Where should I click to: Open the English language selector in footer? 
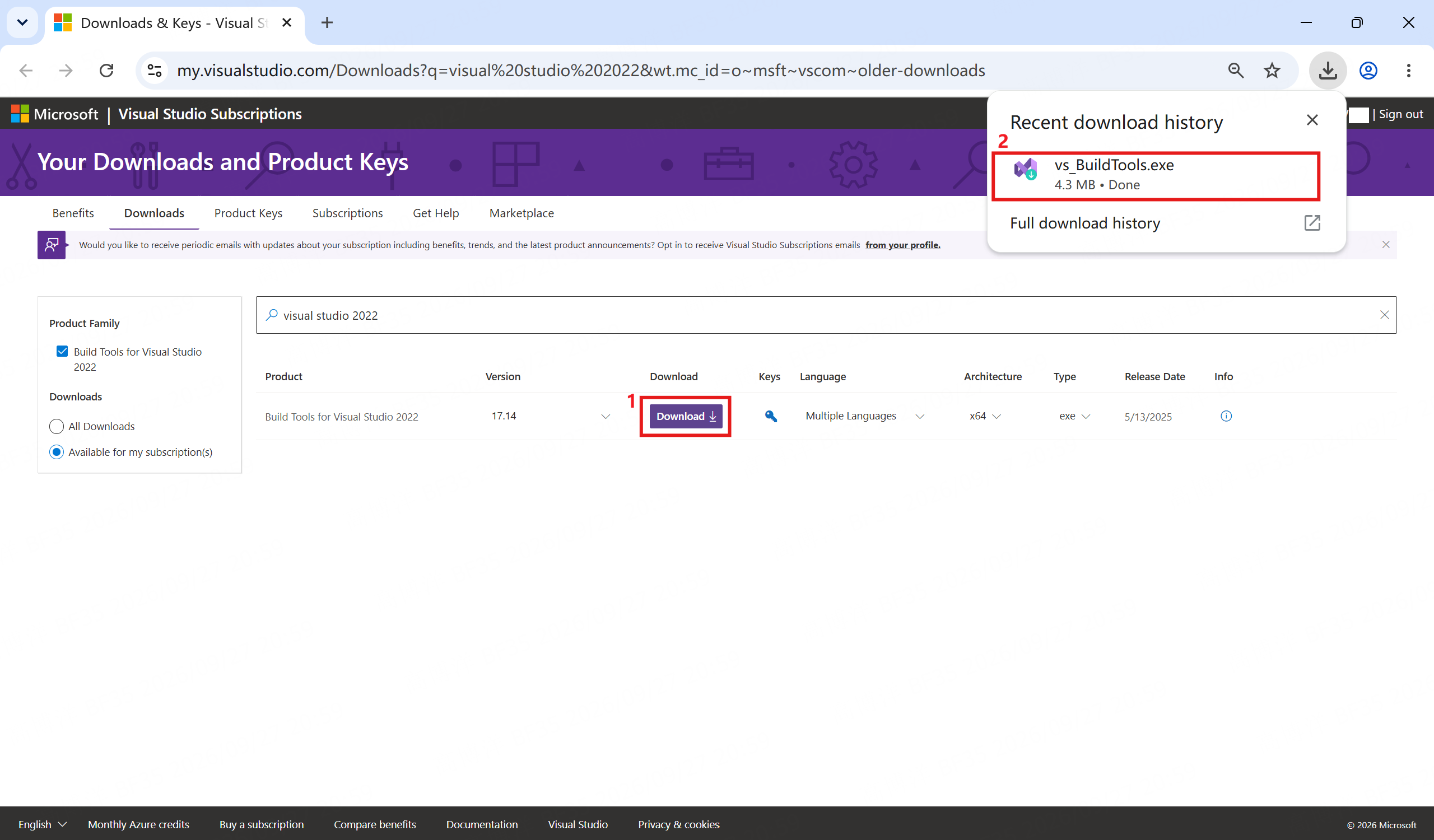43,825
